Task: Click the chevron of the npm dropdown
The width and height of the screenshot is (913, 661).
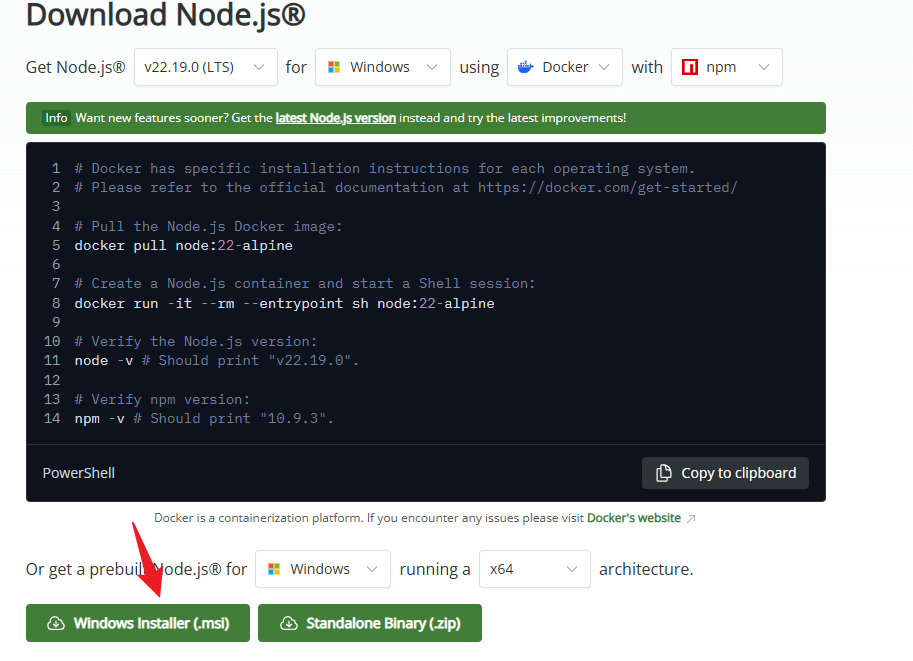Action: pyautogui.click(x=764, y=68)
